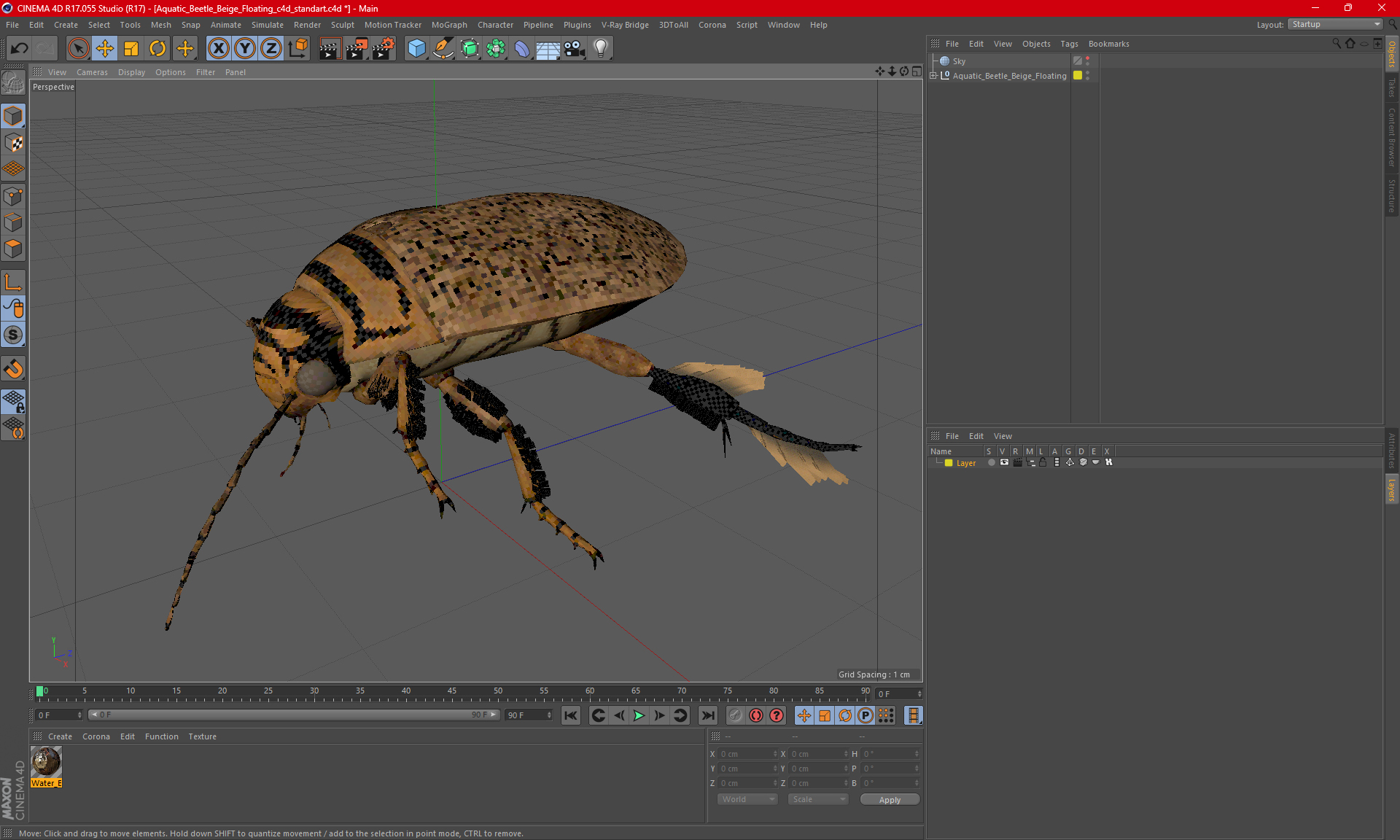The width and height of the screenshot is (1400, 840).
Task: Adjust the H rotation stepper arrows
Action: (917, 754)
